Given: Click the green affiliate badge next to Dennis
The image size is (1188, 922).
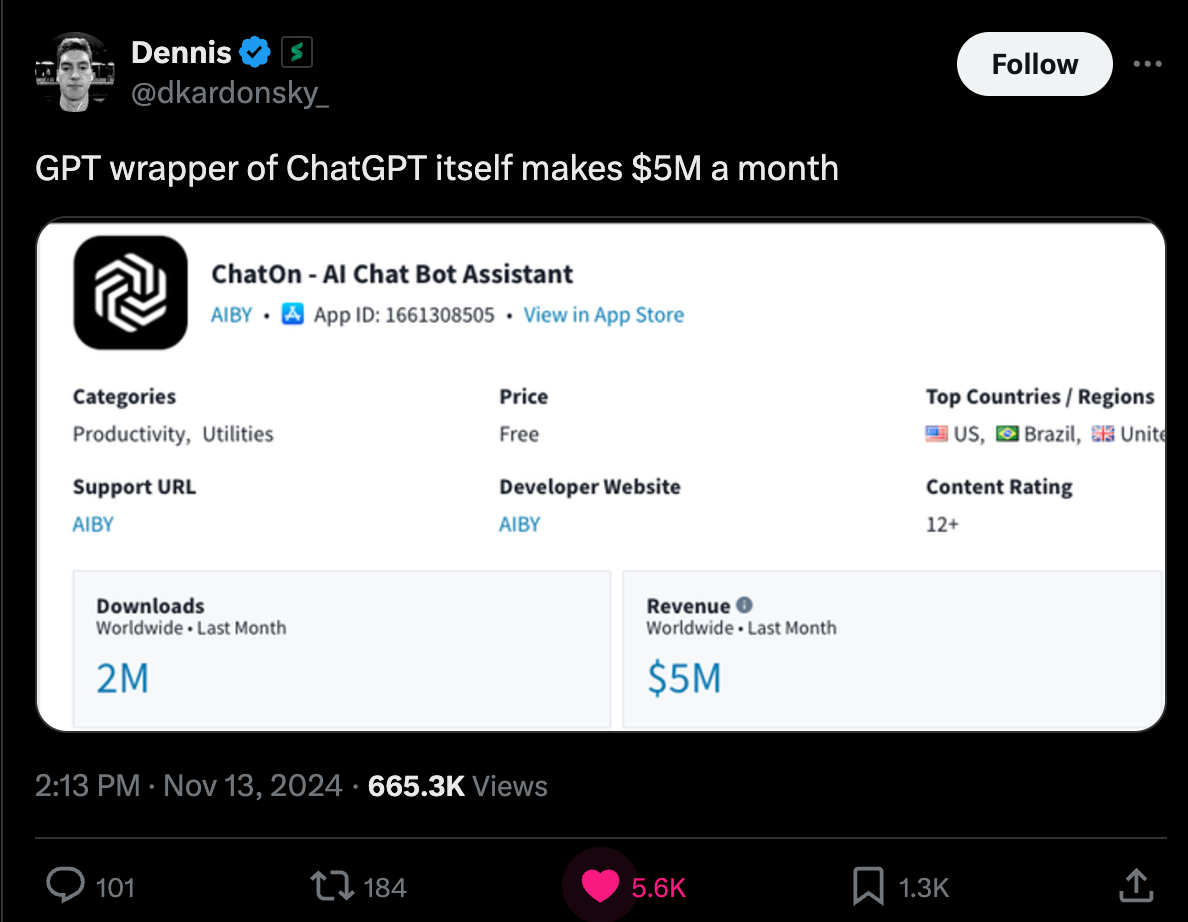Looking at the screenshot, I should [297, 52].
